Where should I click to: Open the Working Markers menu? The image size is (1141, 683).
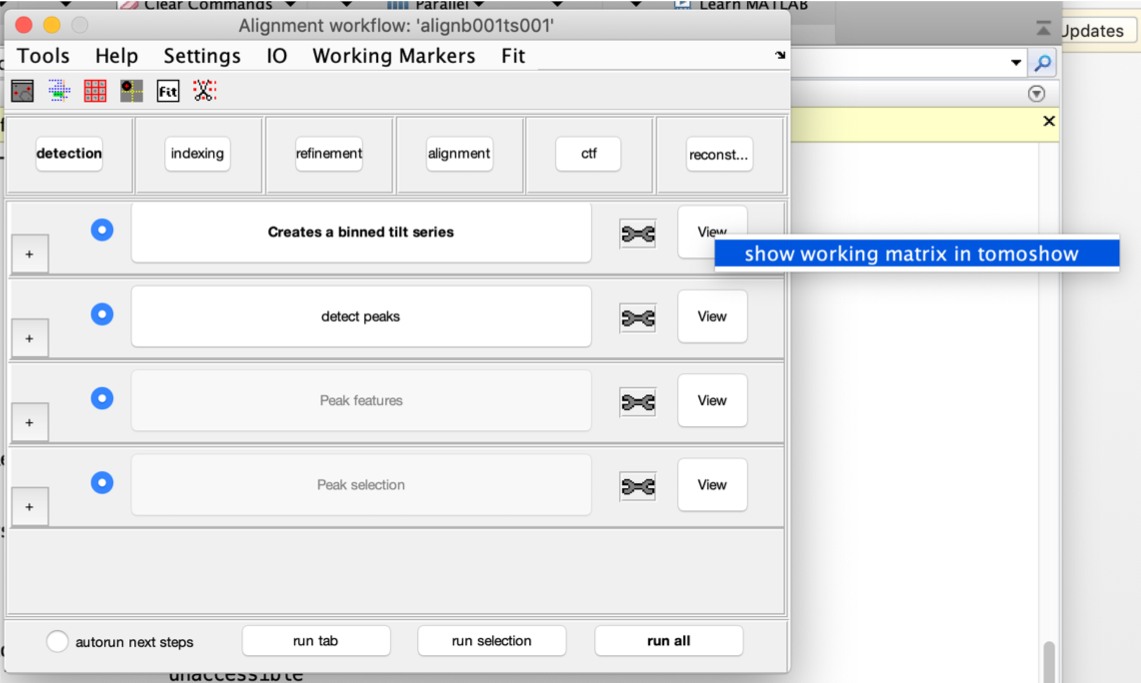click(x=394, y=56)
